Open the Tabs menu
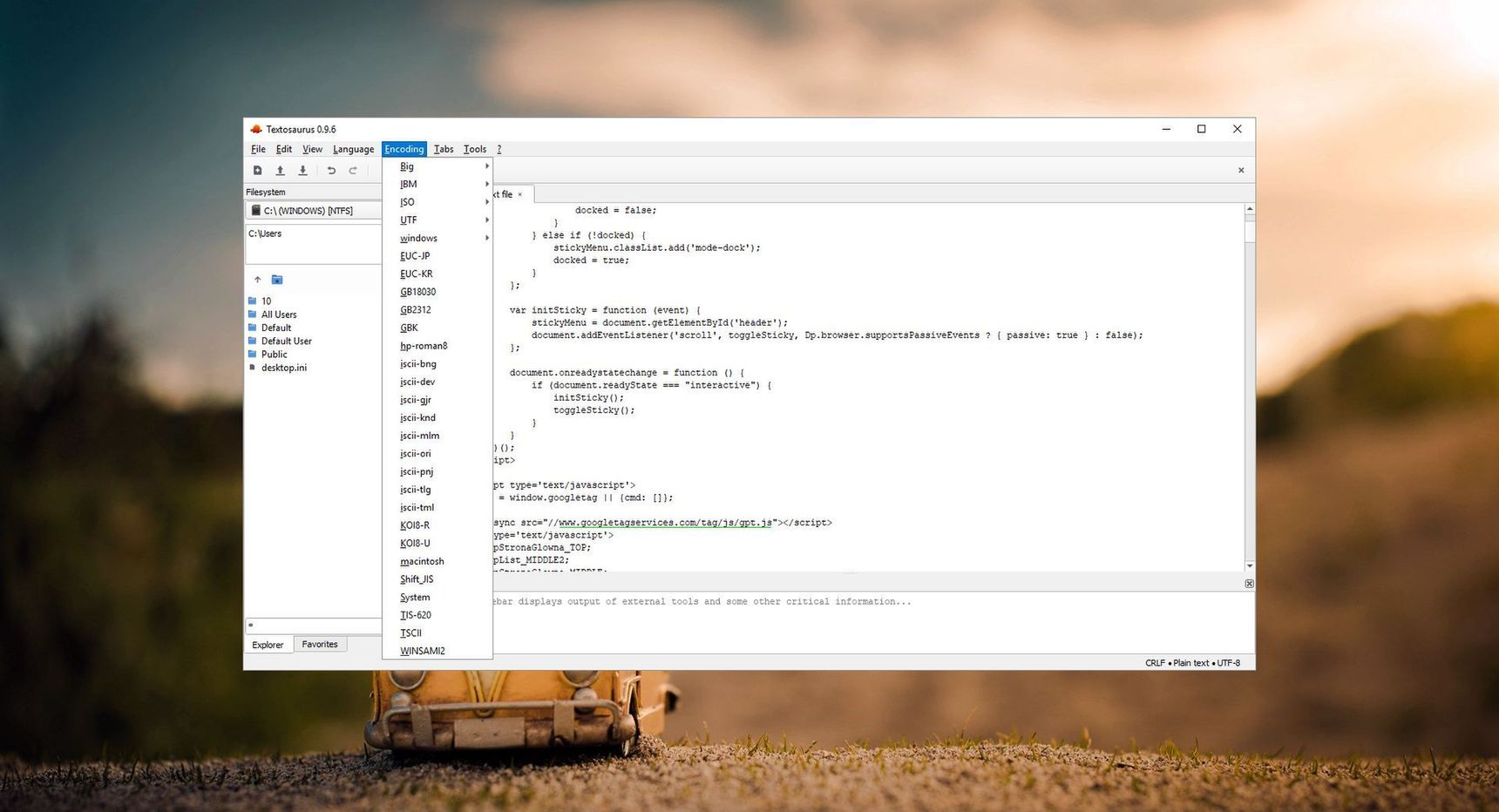1499x812 pixels. coord(444,149)
